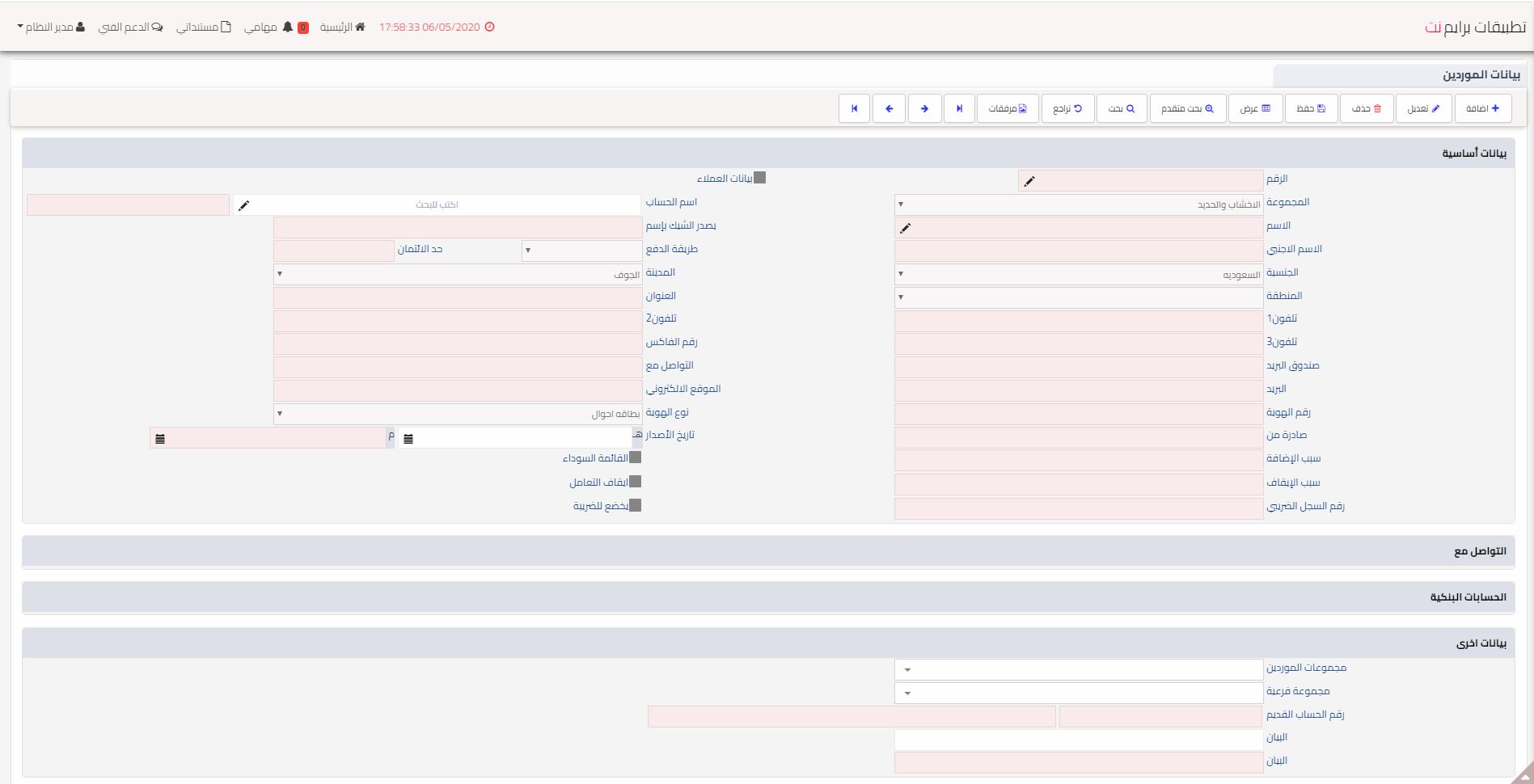The height and width of the screenshot is (784, 1534).
Task: Click the بحث متقدم advanced search button
Action: [1187, 108]
